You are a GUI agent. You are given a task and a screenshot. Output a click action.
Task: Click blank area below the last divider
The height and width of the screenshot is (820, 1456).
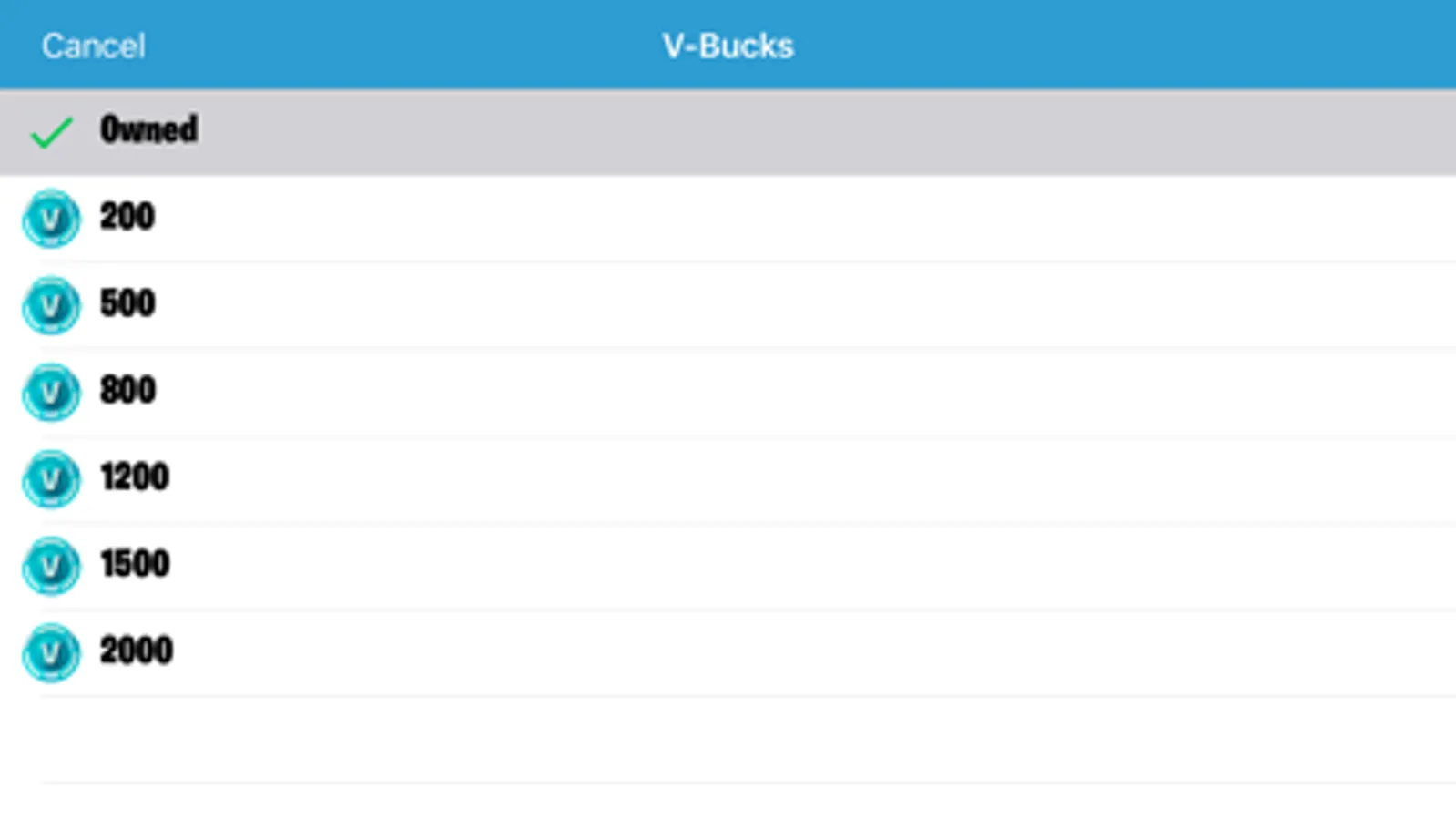coord(728,802)
